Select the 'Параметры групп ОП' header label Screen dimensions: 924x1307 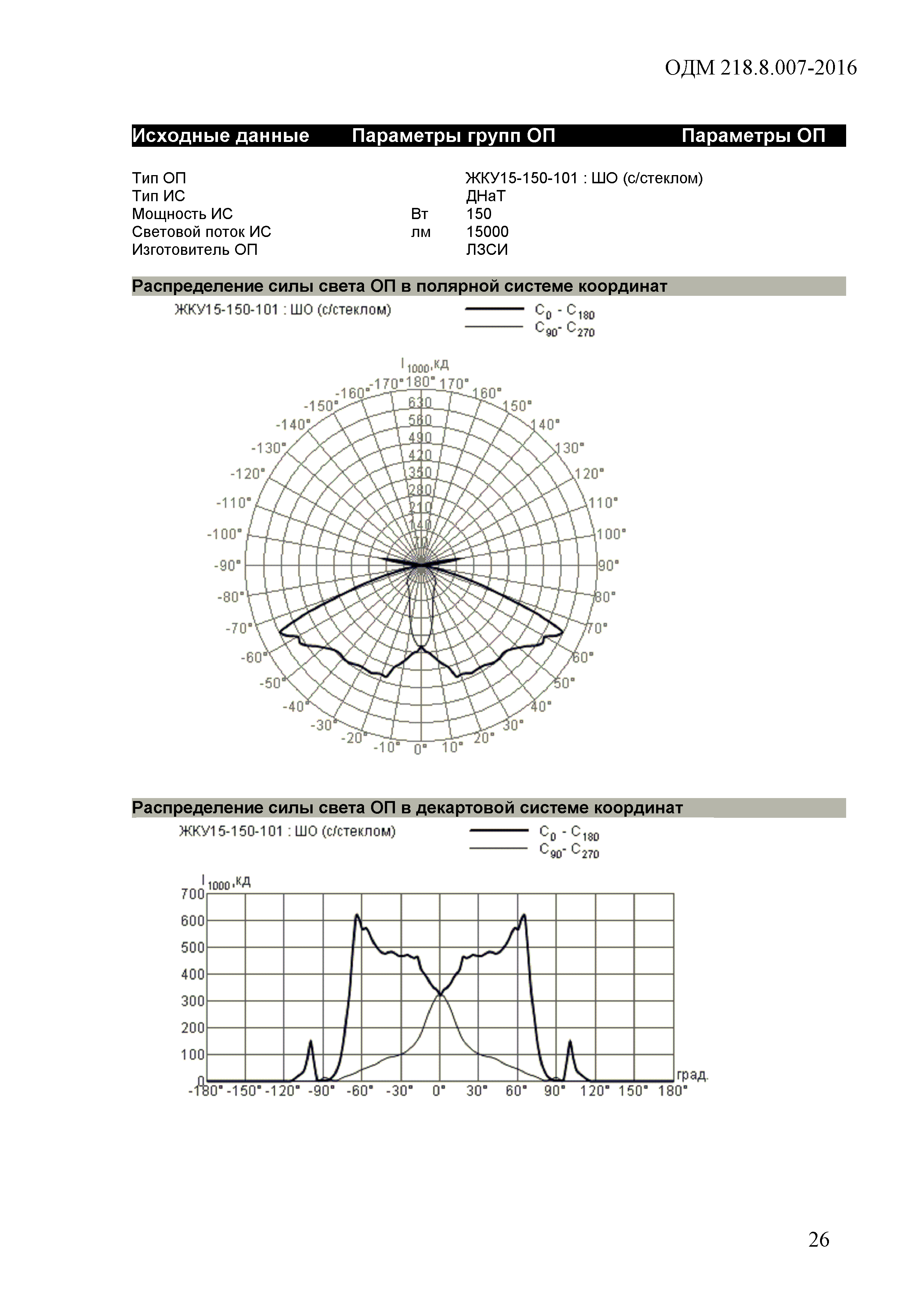tap(453, 136)
